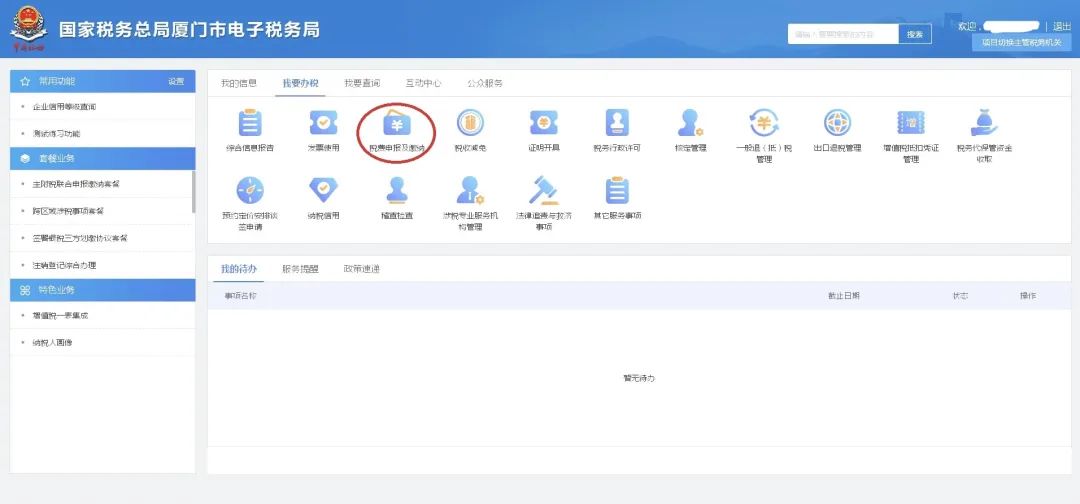Select the 服务提醒 tab
1080x504 pixels.
tap(300, 269)
